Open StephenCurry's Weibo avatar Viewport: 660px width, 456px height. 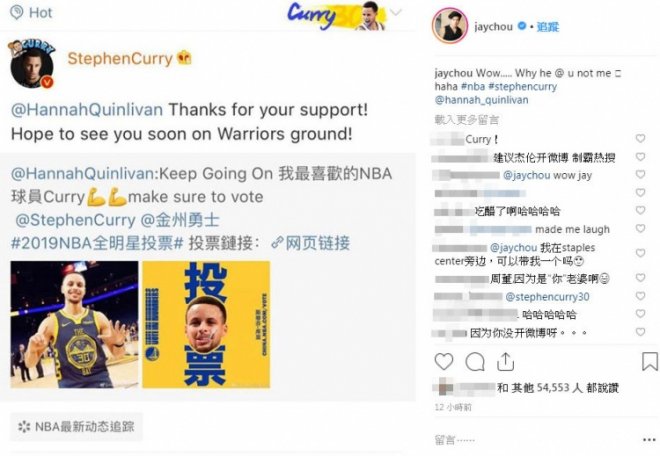click(x=32, y=64)
